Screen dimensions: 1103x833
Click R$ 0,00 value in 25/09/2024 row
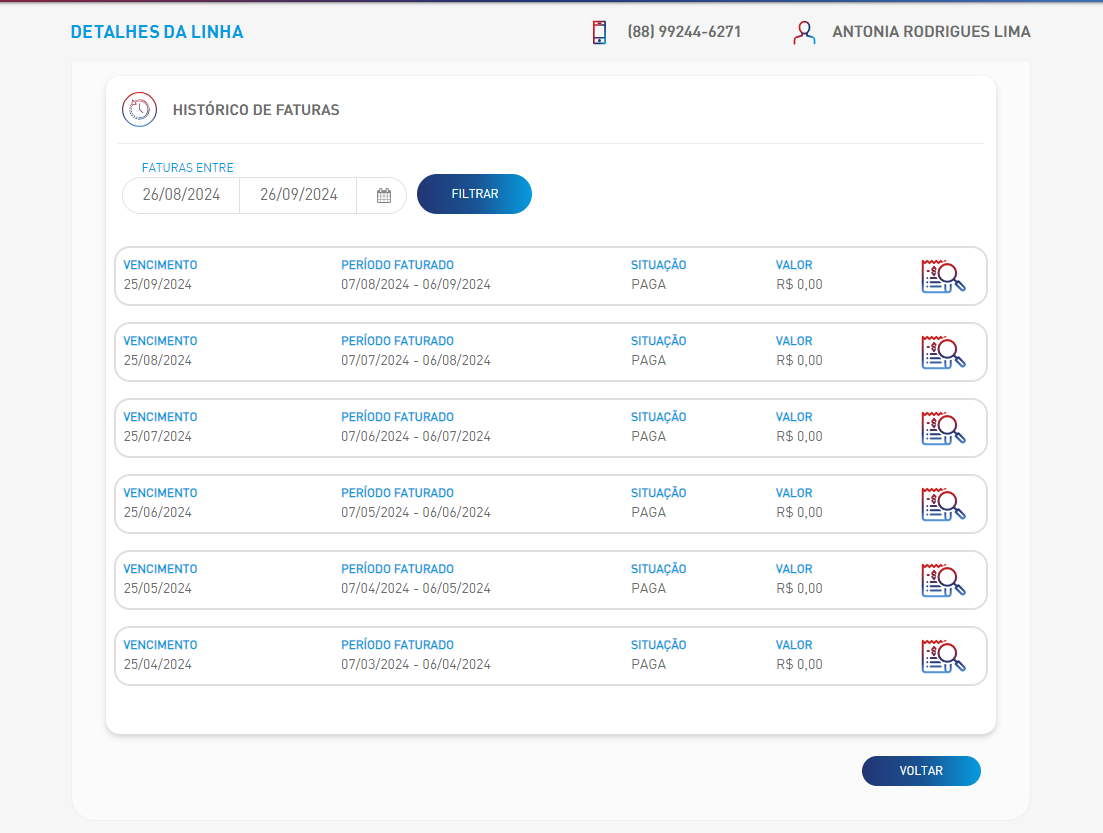click(799, 284)
